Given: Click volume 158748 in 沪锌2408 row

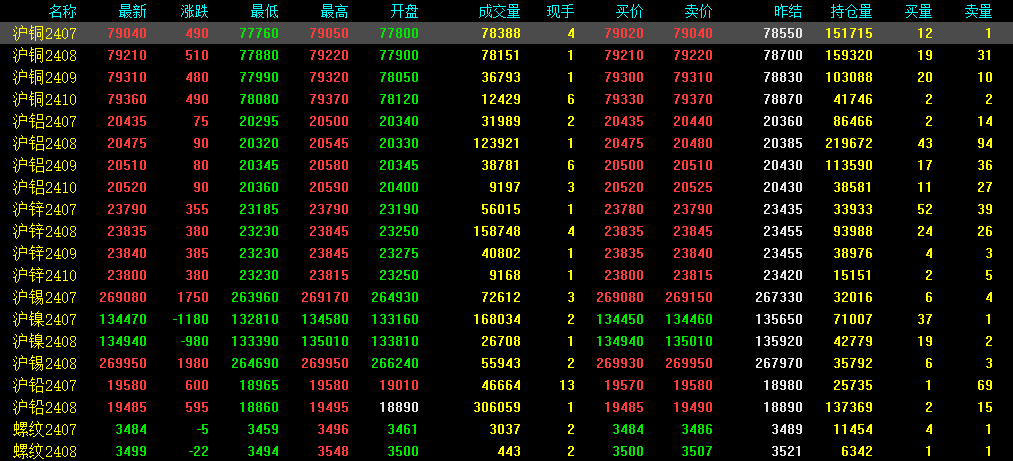Looking at the screenshot, I should tap(497, 231).
